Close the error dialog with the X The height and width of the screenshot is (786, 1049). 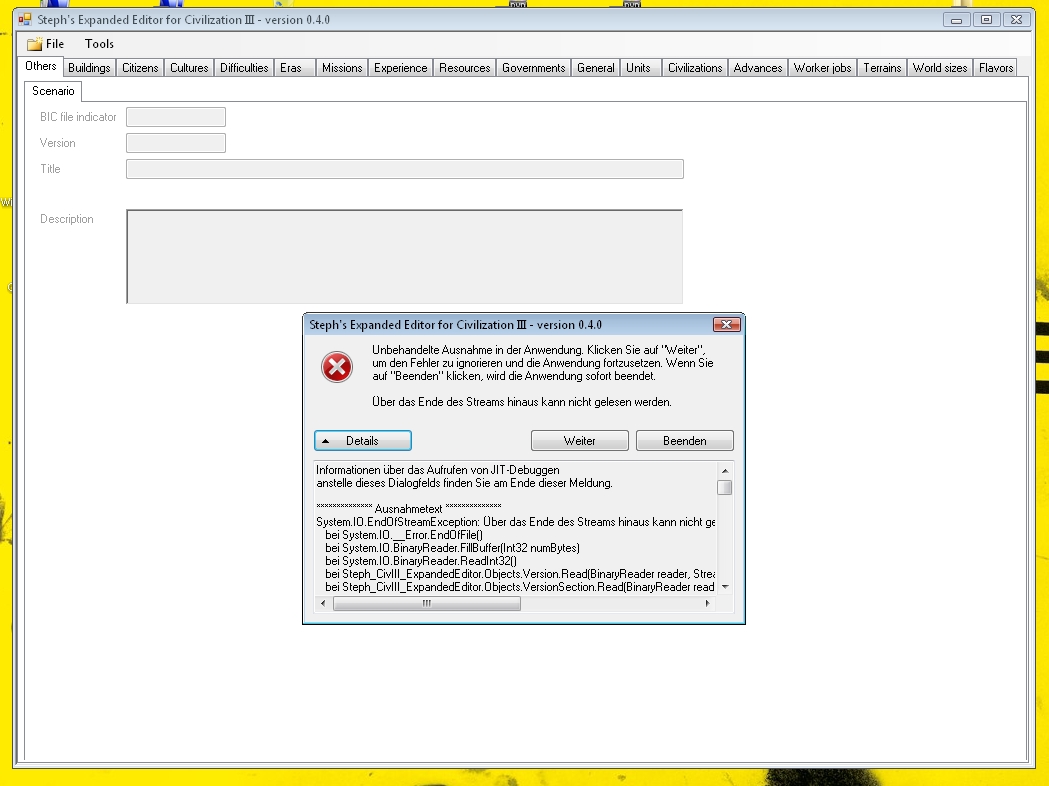(727, 324)
